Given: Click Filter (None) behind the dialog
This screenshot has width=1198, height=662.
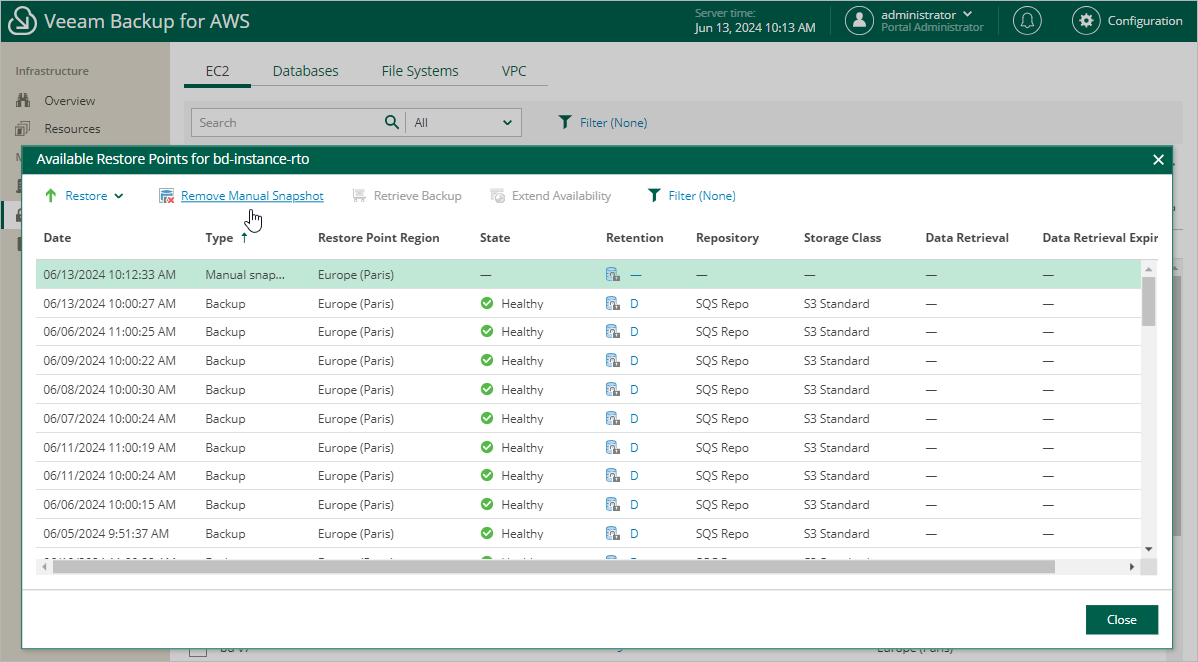Looking at the screenshot, I should coord(613,122).
